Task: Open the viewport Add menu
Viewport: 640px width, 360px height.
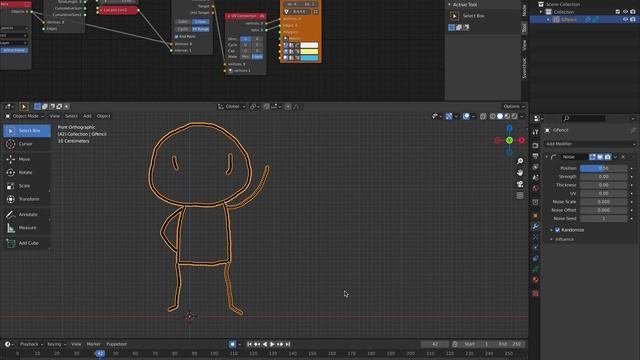Action: pos(87,116)
